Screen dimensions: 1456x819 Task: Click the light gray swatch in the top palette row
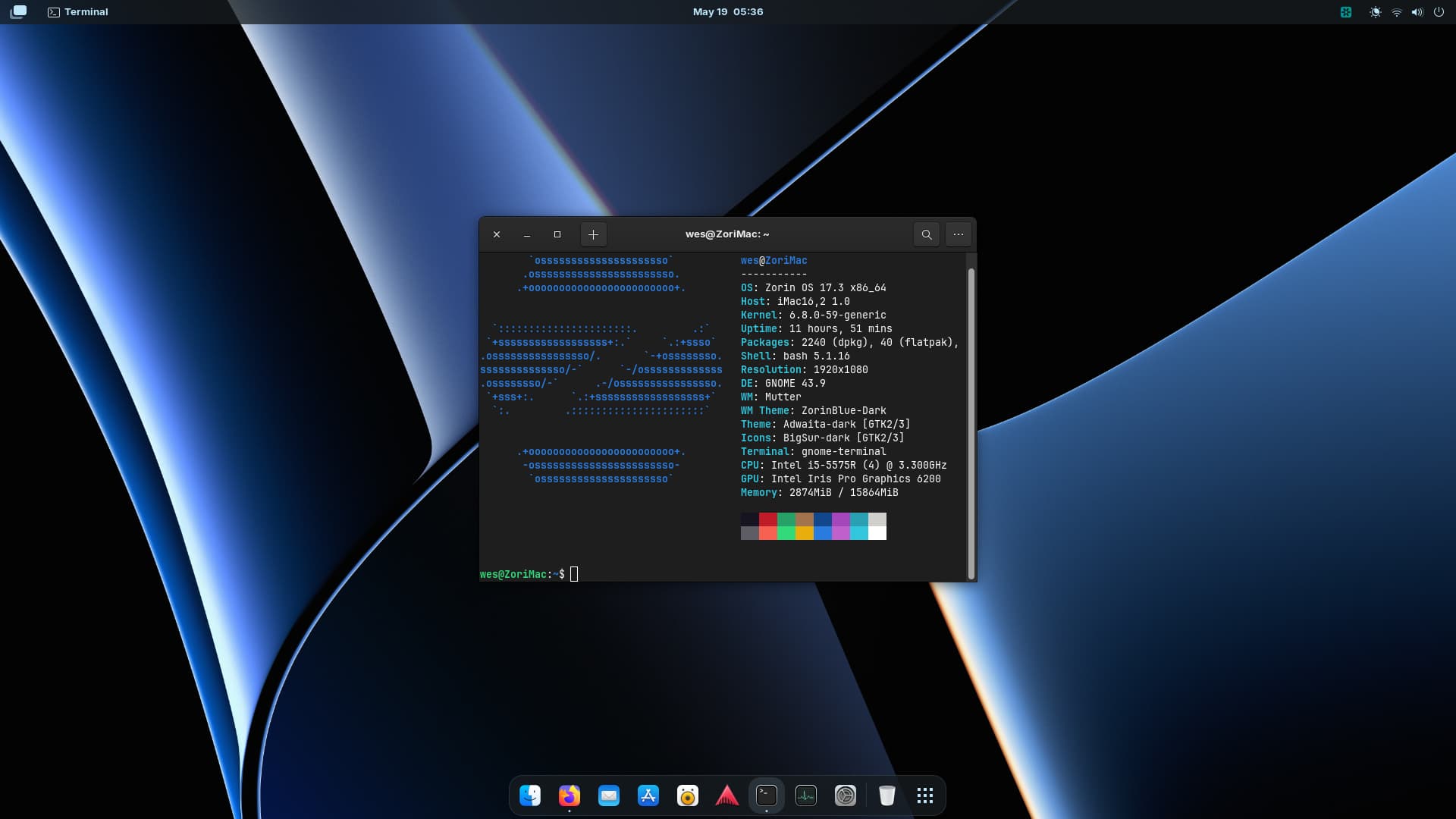click(877, 519)
